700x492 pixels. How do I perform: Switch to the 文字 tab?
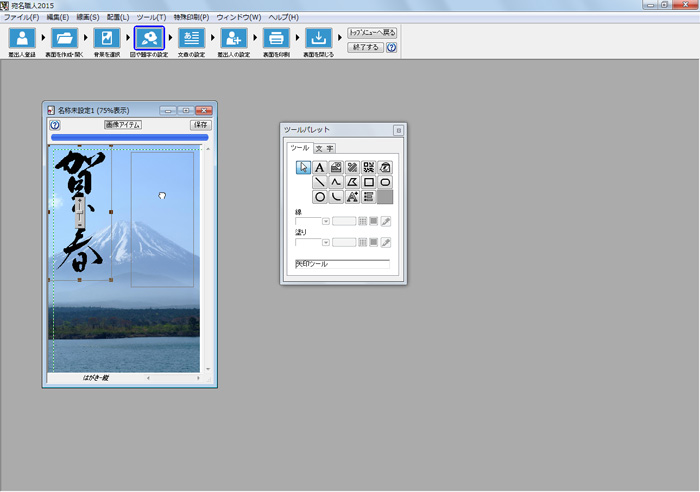[324, 148]
